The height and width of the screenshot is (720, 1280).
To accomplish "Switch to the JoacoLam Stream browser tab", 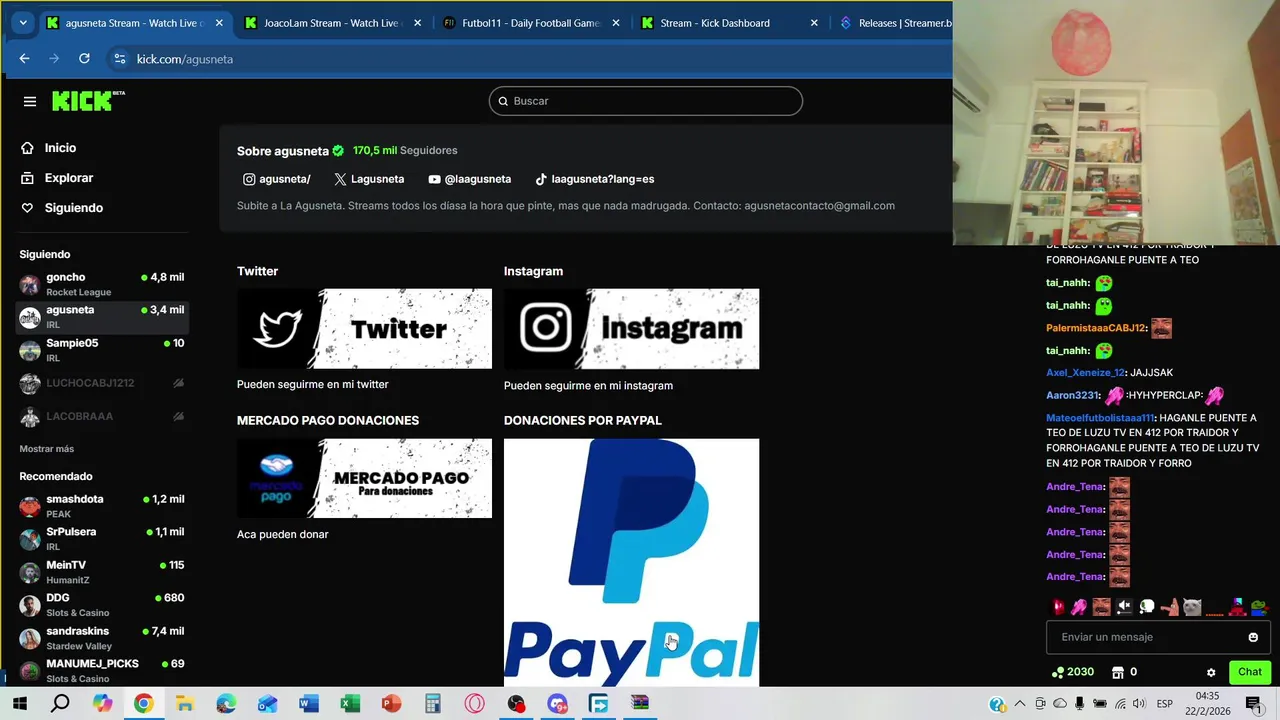I will click(x=332, y=23).
